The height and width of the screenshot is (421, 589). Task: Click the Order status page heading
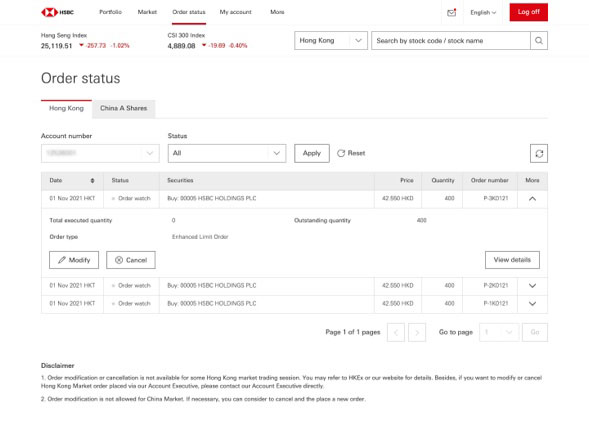click(81, 78)
